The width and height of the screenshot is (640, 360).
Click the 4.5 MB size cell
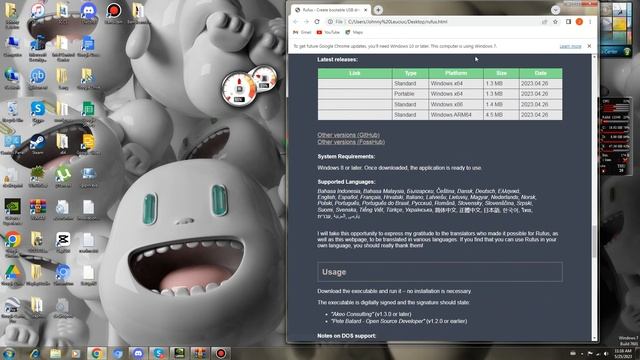(501, 115)
